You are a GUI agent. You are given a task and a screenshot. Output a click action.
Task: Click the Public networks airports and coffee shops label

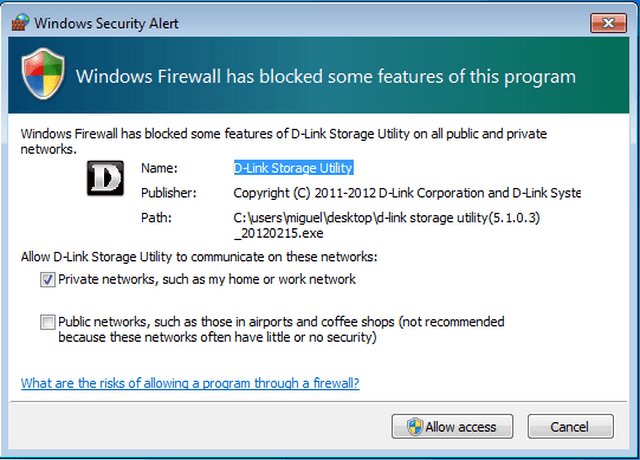[281, 329]
